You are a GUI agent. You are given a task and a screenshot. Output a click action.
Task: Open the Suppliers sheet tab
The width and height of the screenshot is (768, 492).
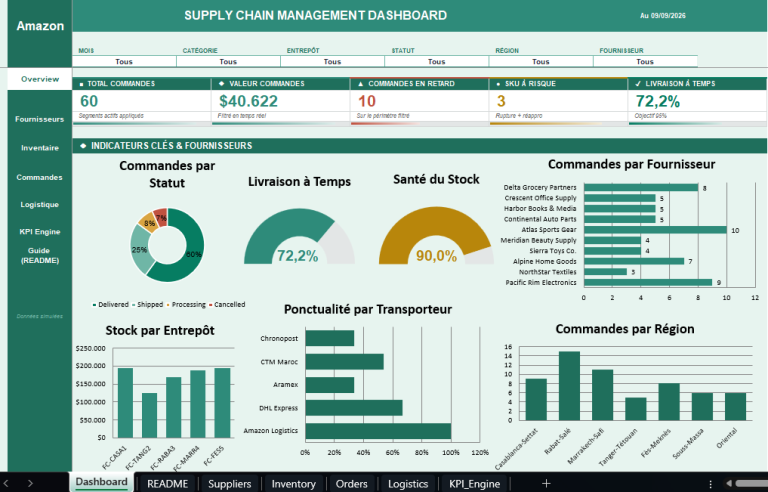pyautogui.click(x=229, y=484)
